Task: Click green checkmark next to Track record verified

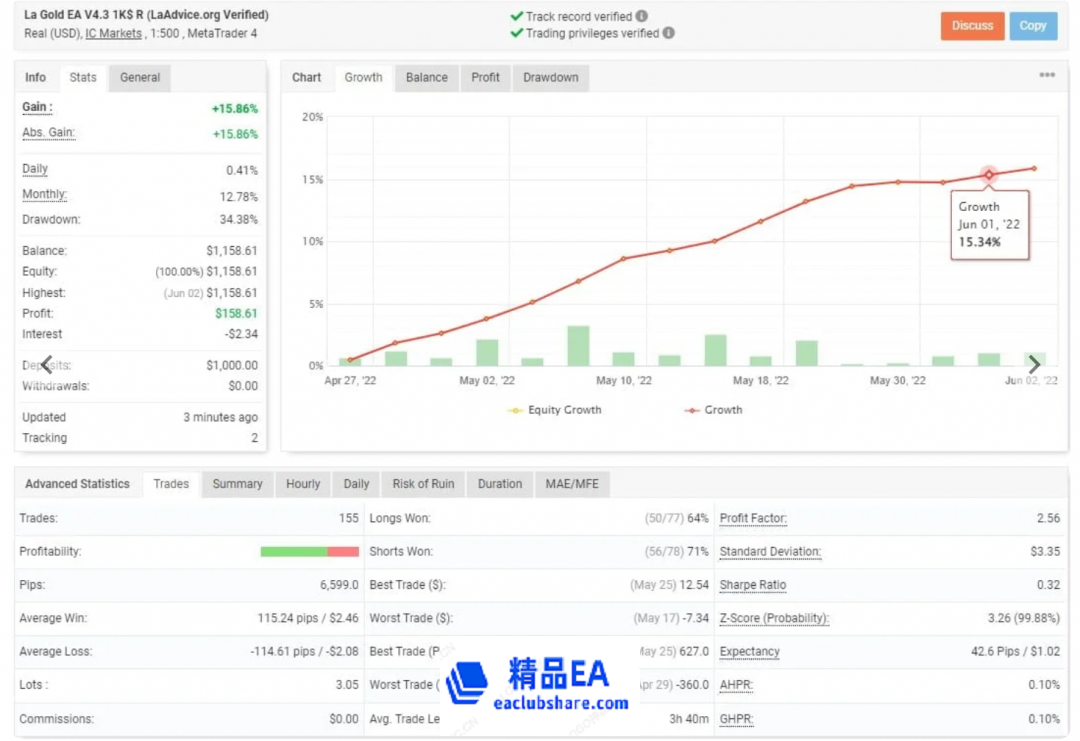Action: [x=516, y=17]
